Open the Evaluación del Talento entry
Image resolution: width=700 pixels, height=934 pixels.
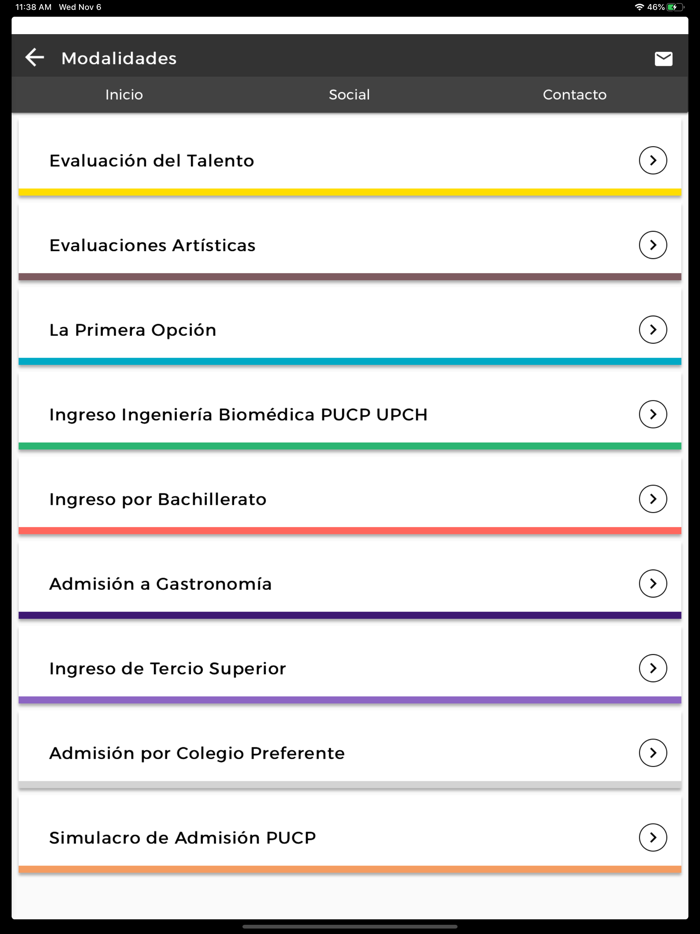click(349, 160)
